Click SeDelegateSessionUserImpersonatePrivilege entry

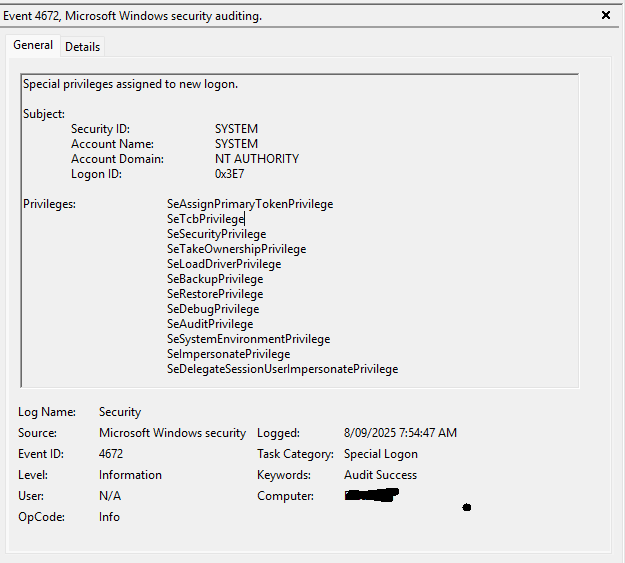(282, 369)
